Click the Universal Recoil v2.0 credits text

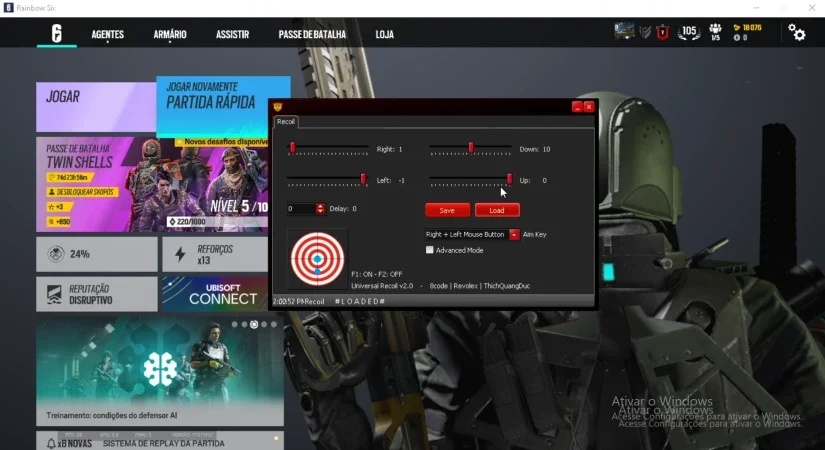(440, 286)
